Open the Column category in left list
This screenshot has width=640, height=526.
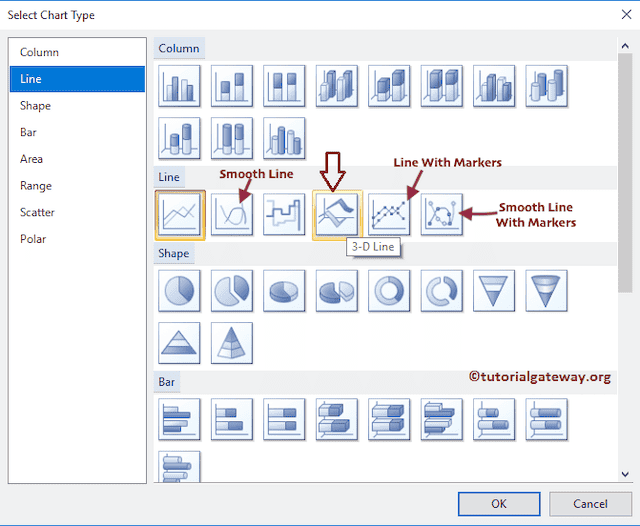pos(77,52)
